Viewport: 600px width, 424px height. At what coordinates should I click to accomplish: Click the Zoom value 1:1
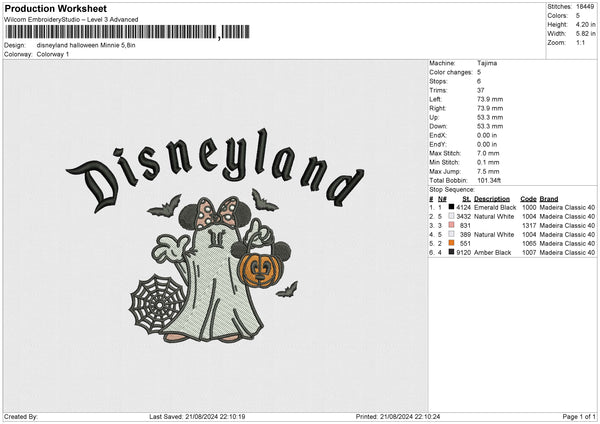point(580,43)
